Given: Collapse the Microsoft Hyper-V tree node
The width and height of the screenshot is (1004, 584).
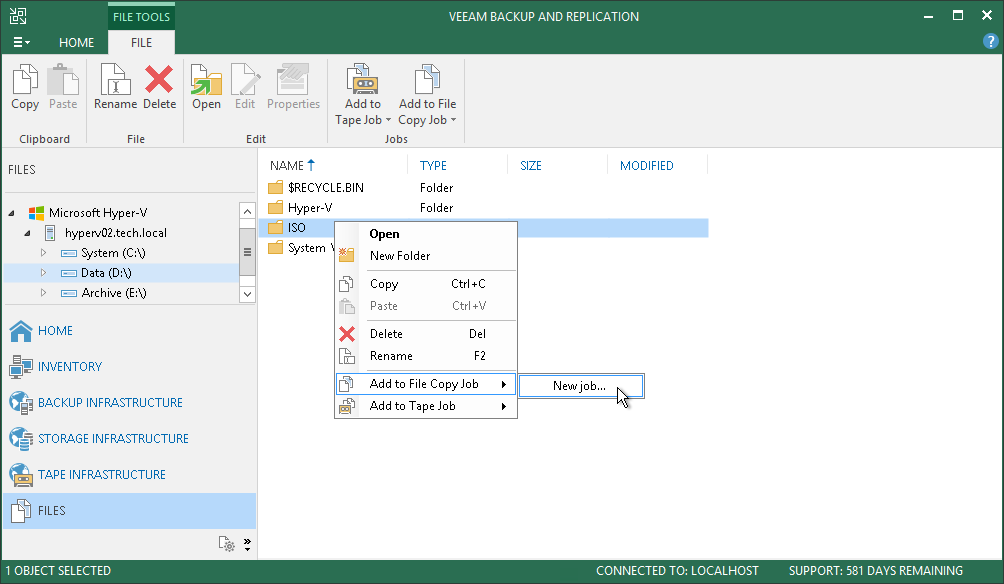Looking at the screenshot, I should (12, 213).
